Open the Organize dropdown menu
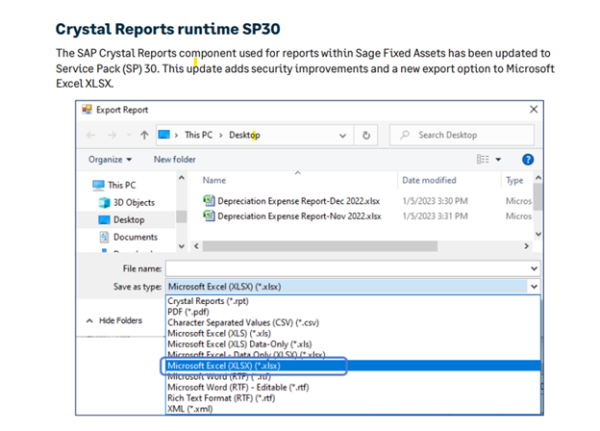600x431 pixels. click(x=109, y=159)
